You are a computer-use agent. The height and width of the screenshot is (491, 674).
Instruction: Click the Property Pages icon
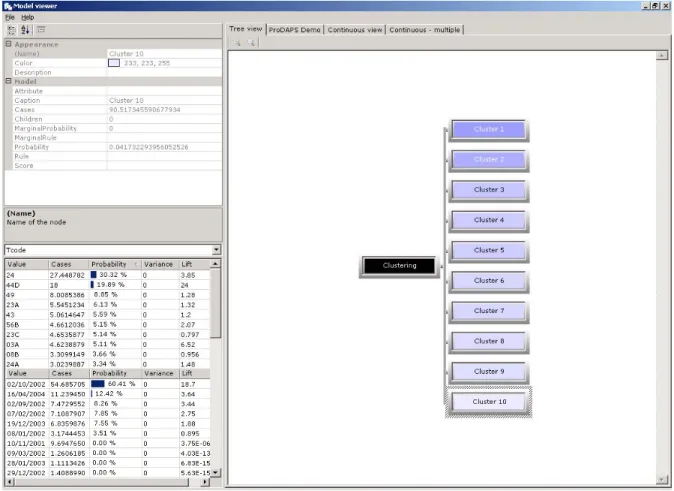[41, 30]
